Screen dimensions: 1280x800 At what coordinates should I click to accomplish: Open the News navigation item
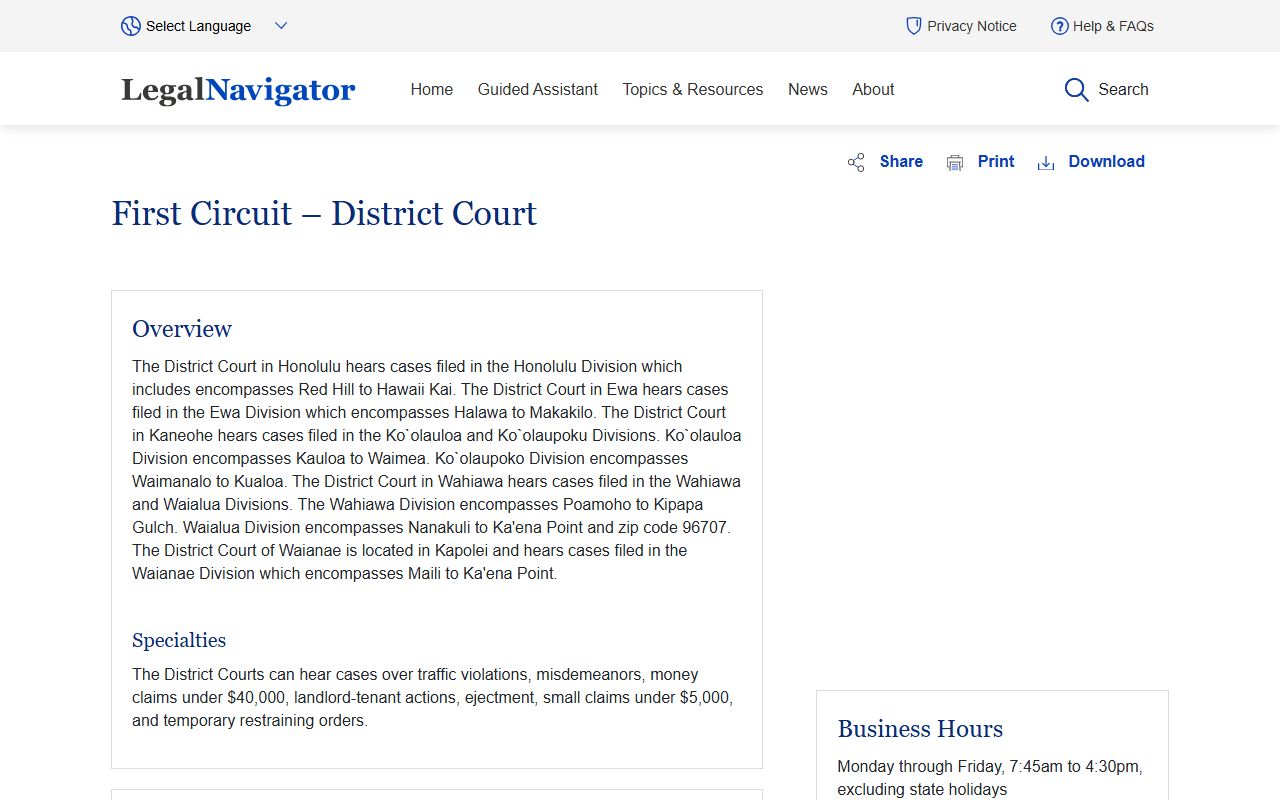pos(807,89)
